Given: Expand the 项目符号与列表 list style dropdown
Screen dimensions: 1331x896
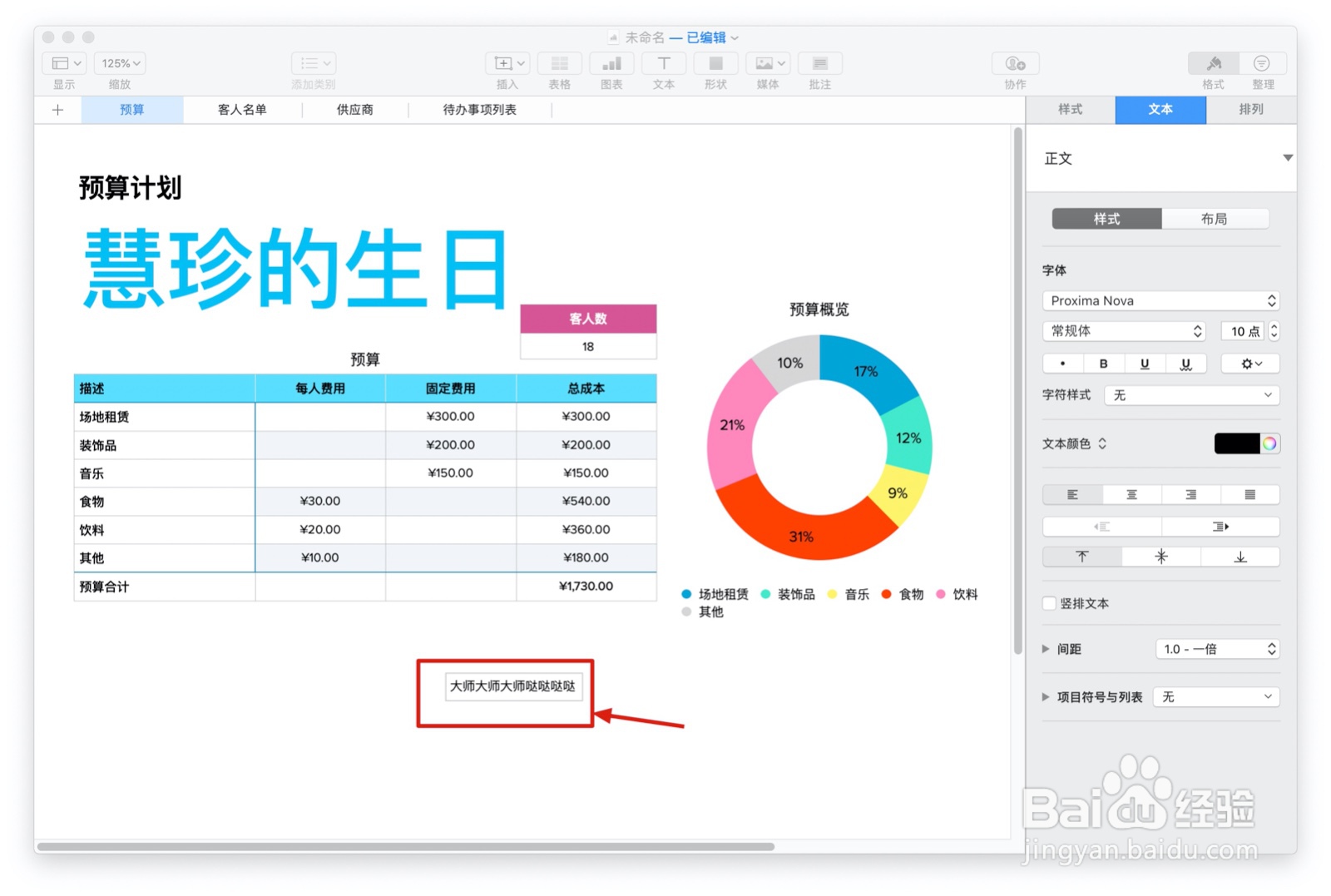Looking at the screenshot, I should [1215, 696].
